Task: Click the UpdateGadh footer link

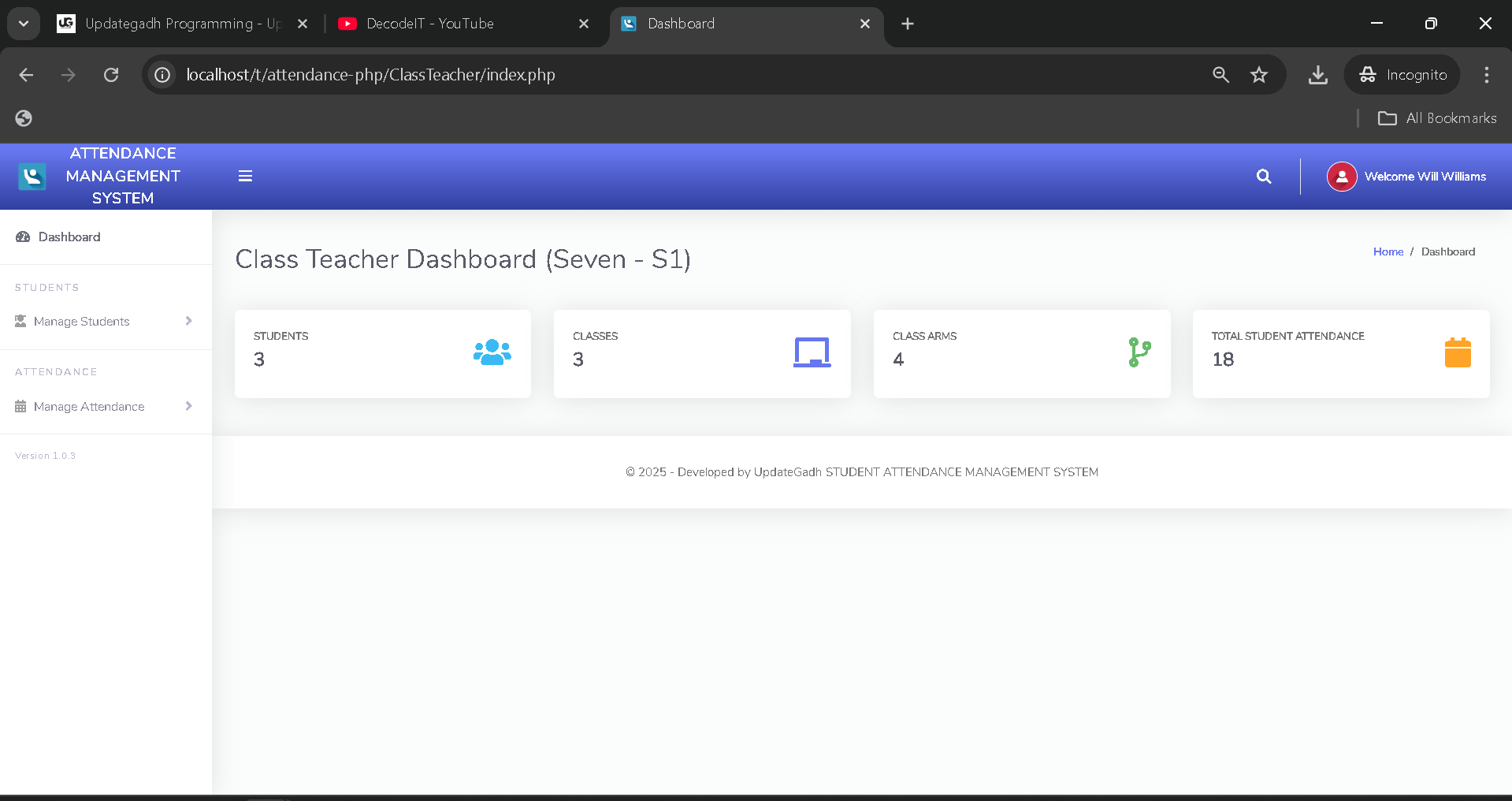Action: click(x=786, y=471)
